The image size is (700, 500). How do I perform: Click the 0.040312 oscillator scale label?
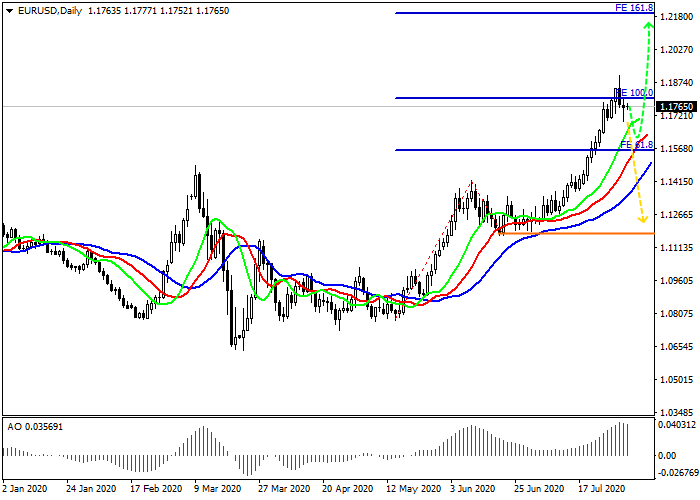click(x=677, y=425)
